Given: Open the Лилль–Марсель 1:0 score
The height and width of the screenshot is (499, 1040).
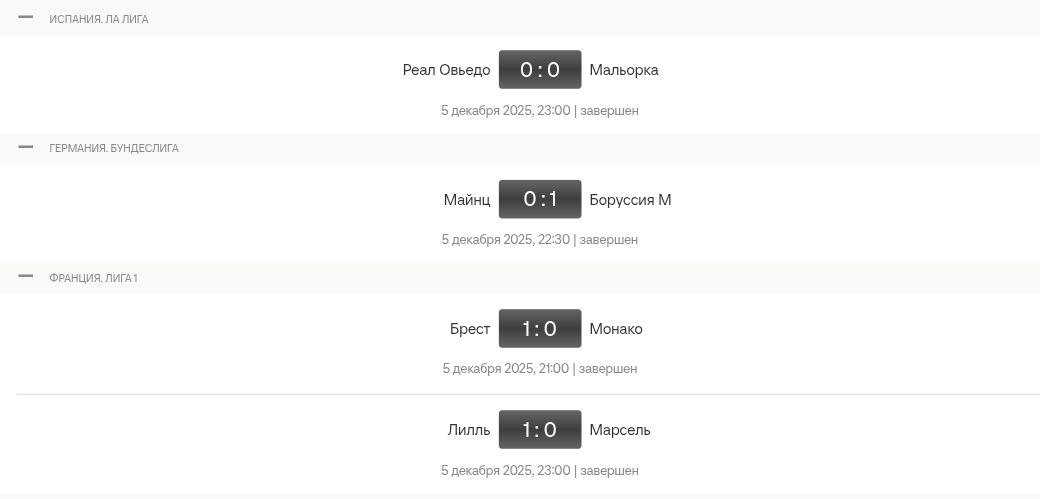Looking at the screenshot, I should click(540, 430).
